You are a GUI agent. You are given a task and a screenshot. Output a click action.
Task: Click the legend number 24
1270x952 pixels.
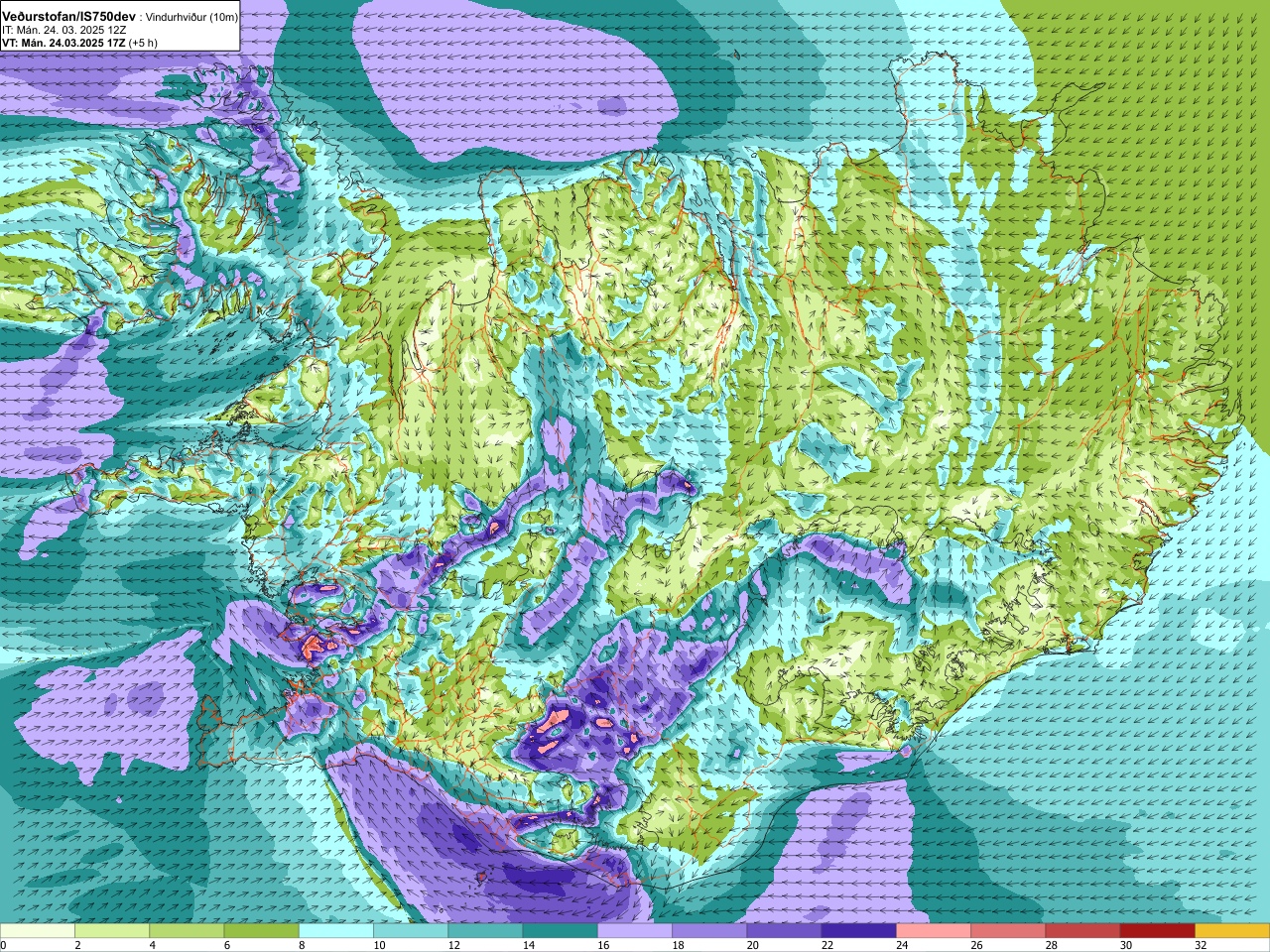pos(902,945)
